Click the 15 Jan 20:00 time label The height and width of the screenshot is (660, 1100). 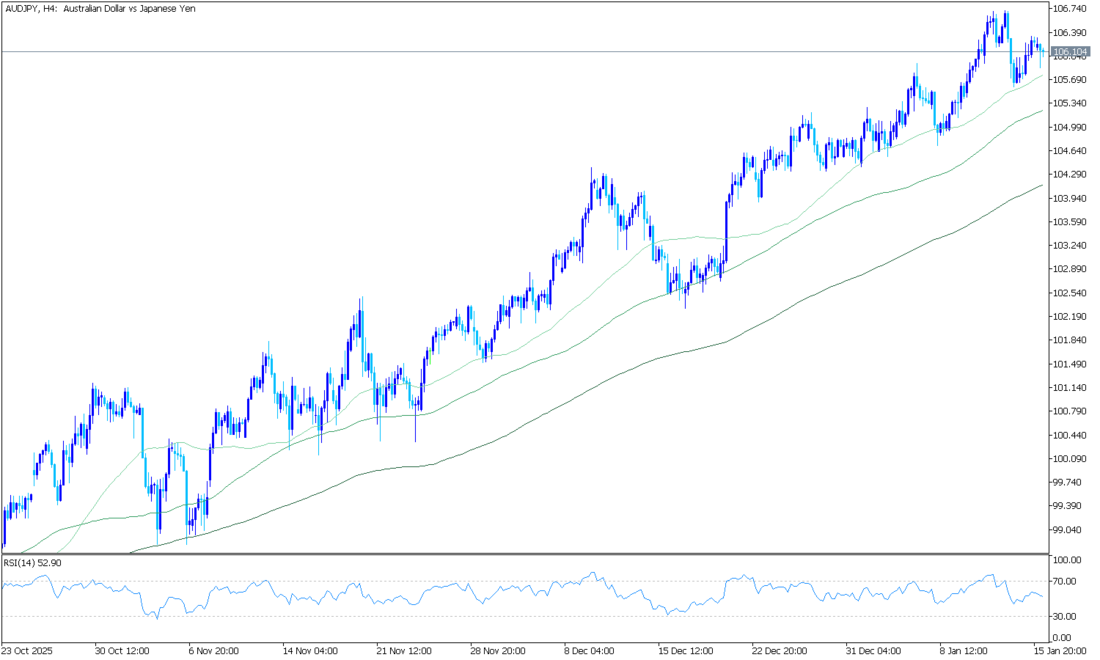[x=1060, y=648]
